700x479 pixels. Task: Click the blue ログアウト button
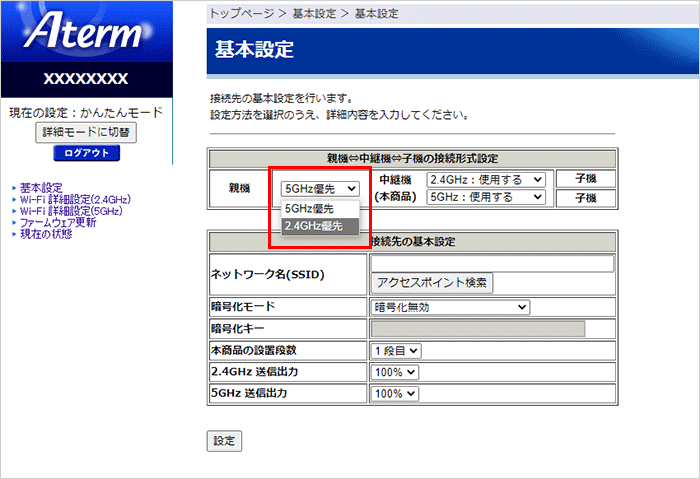(86, 153)
